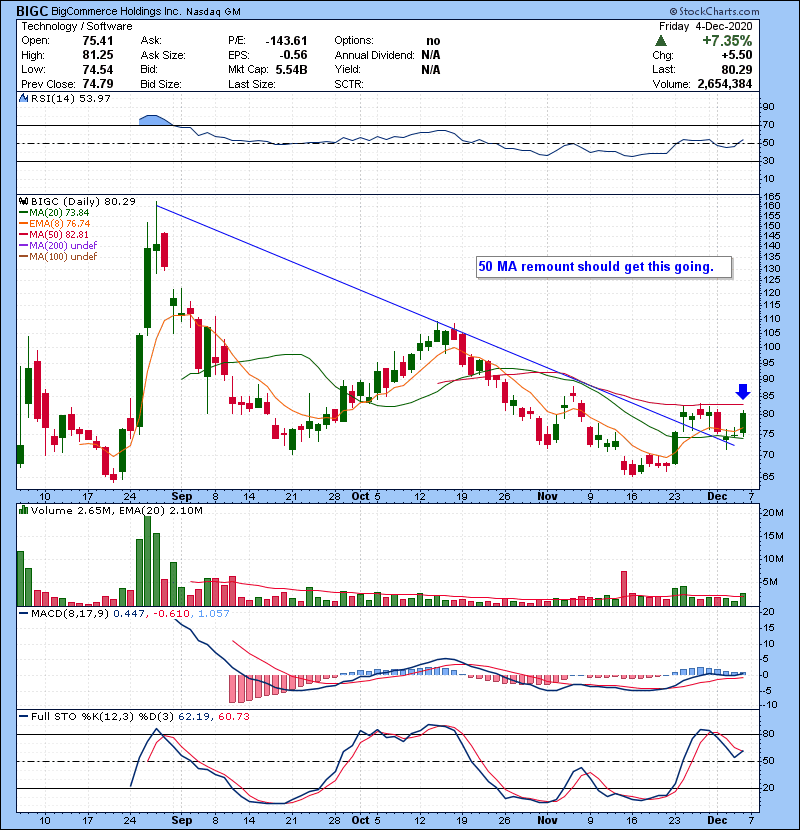
Task: Select the MA(20) 73.84 legend entry
Action: [x=54, y=213]
